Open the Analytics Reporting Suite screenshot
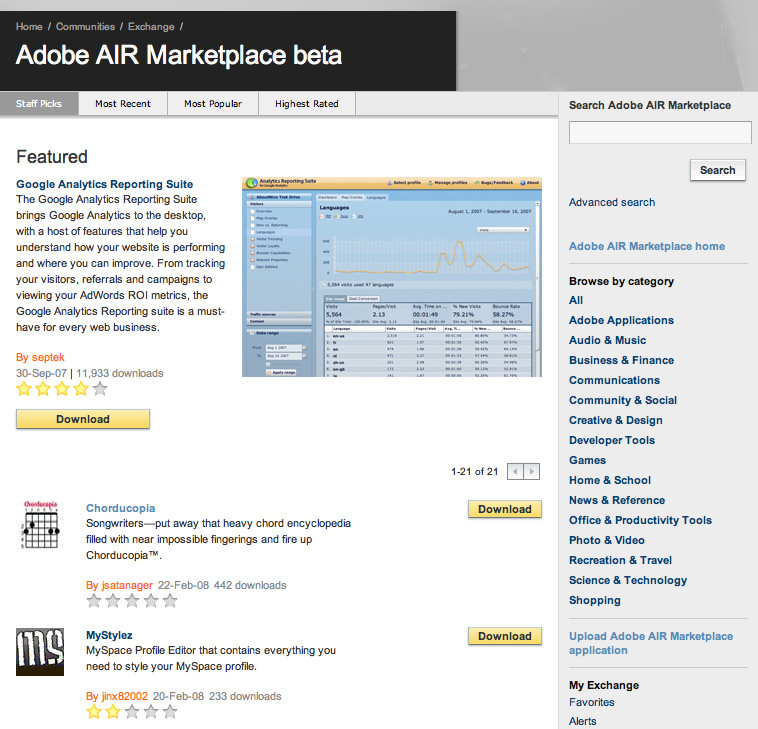The height and width of the screenshot is (729, 758). (x=392, y=277)
